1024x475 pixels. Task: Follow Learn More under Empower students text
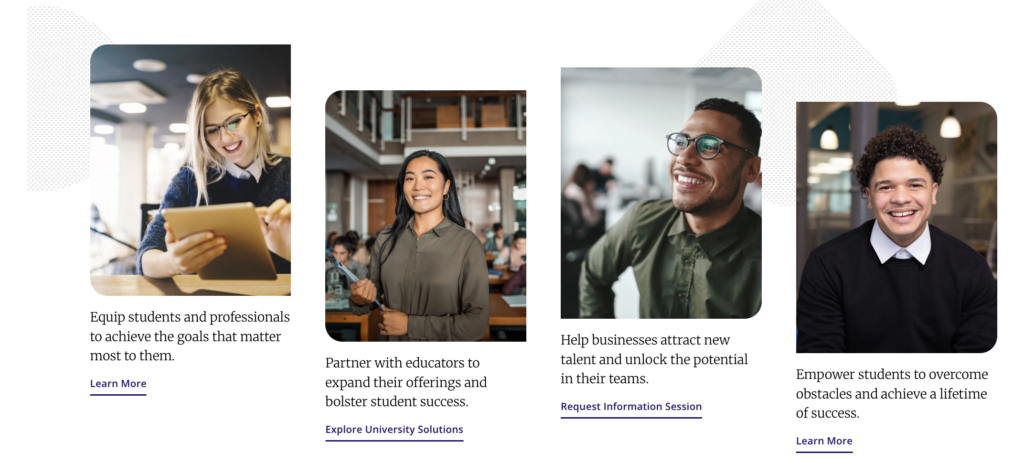pos(824,441)
